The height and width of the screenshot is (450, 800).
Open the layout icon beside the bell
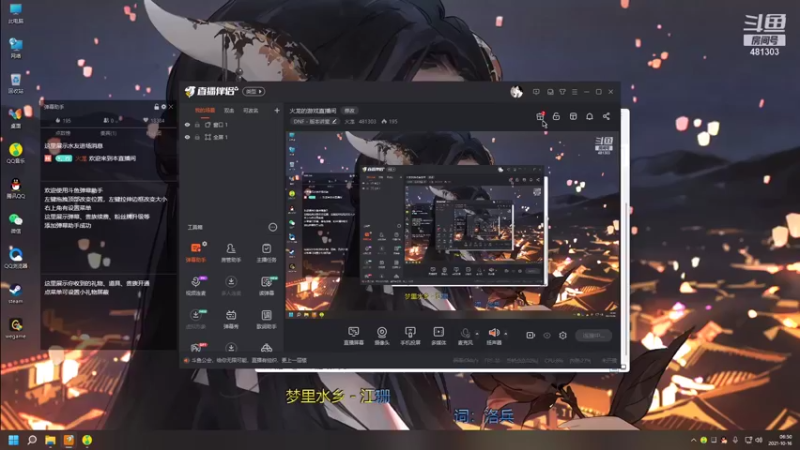573,116
